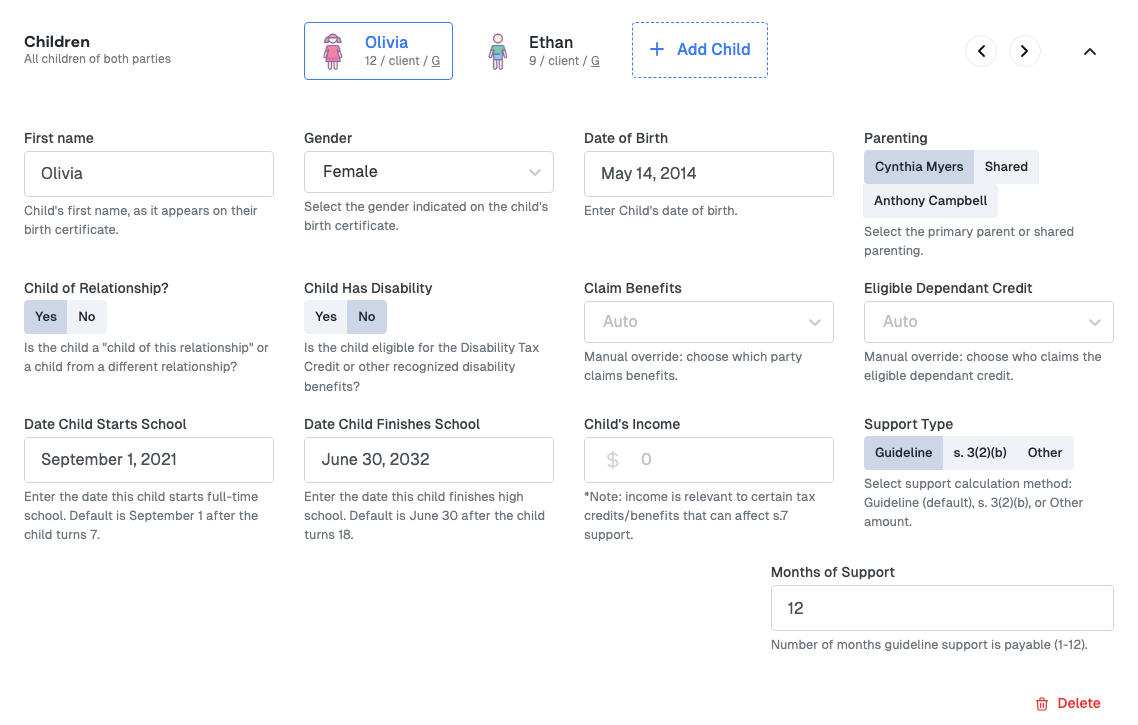The image size is (1138, 725).
Task: Open the Gender dropdown
Action: [x=429, y=172]
